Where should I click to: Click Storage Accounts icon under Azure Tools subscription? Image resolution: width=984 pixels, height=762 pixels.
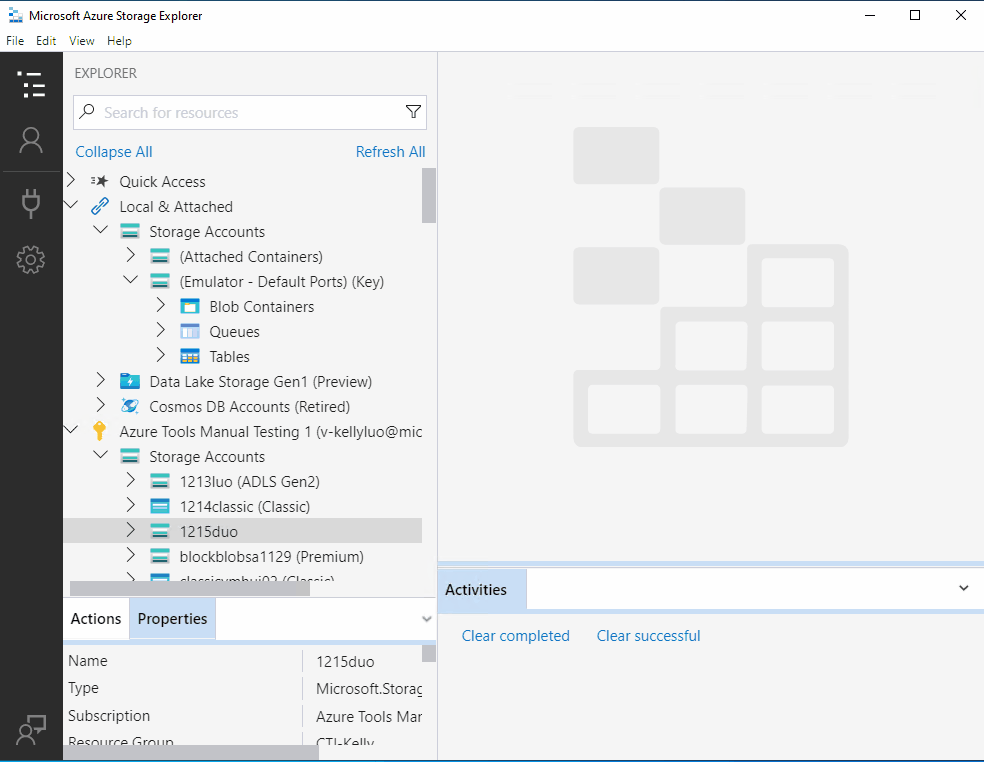tap(130, 456)
